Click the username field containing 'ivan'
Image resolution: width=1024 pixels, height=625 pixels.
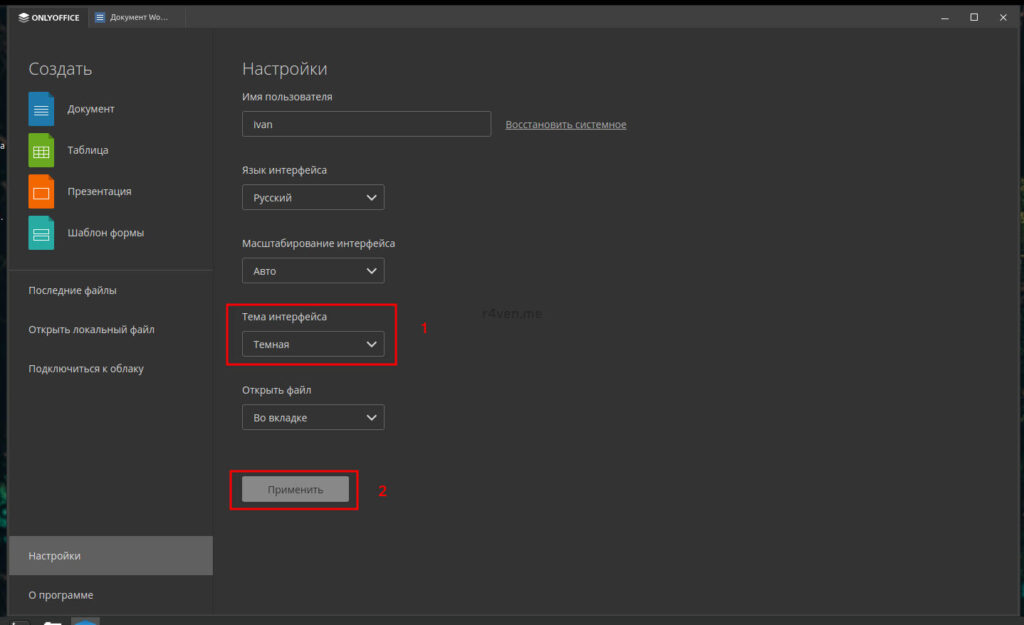coord(366,124)
